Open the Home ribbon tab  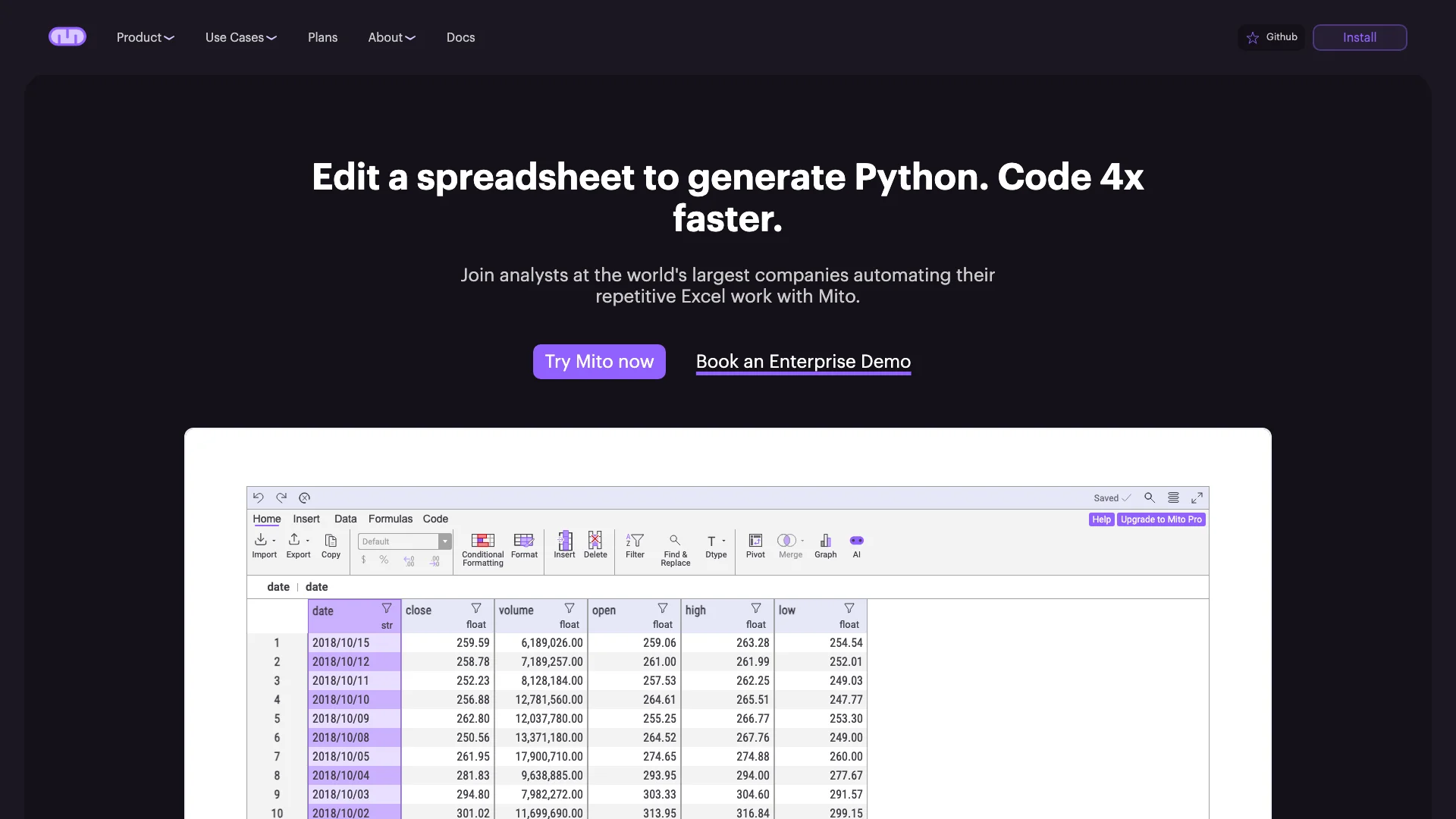266,519
